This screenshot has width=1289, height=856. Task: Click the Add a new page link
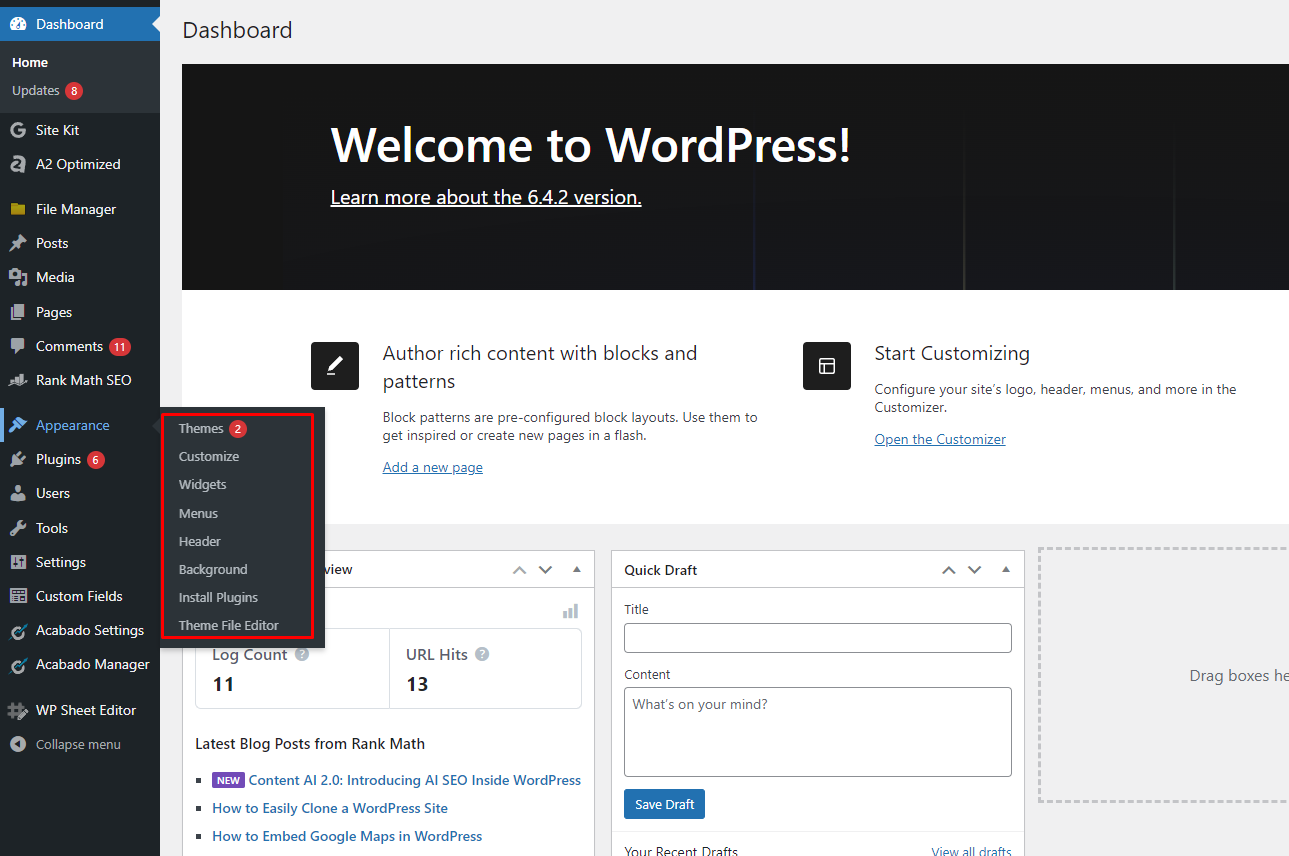(433, 467)
